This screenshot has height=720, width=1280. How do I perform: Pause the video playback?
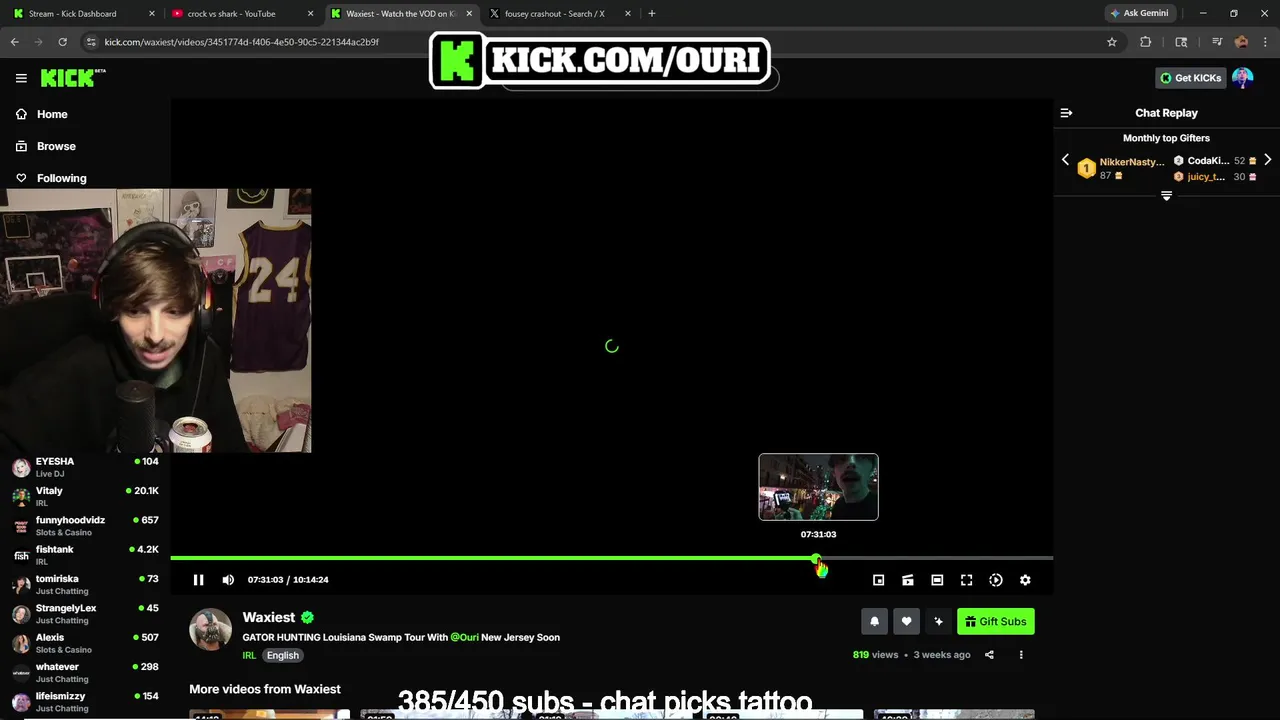pyautogui.click(x=198, y=580)
